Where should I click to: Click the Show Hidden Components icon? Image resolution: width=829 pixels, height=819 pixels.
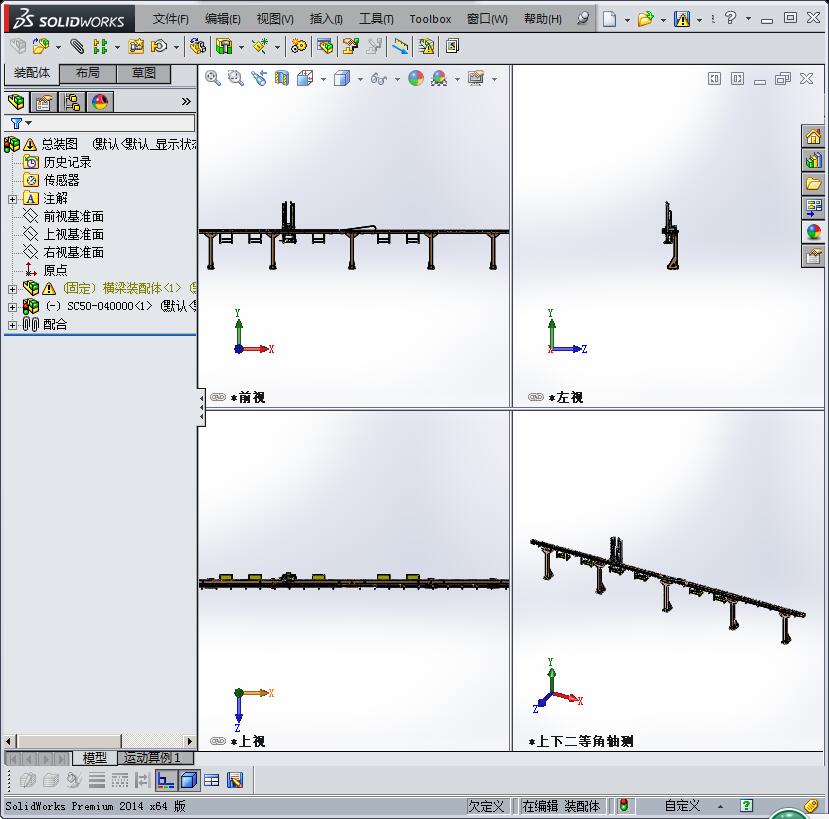coord(198,47)
